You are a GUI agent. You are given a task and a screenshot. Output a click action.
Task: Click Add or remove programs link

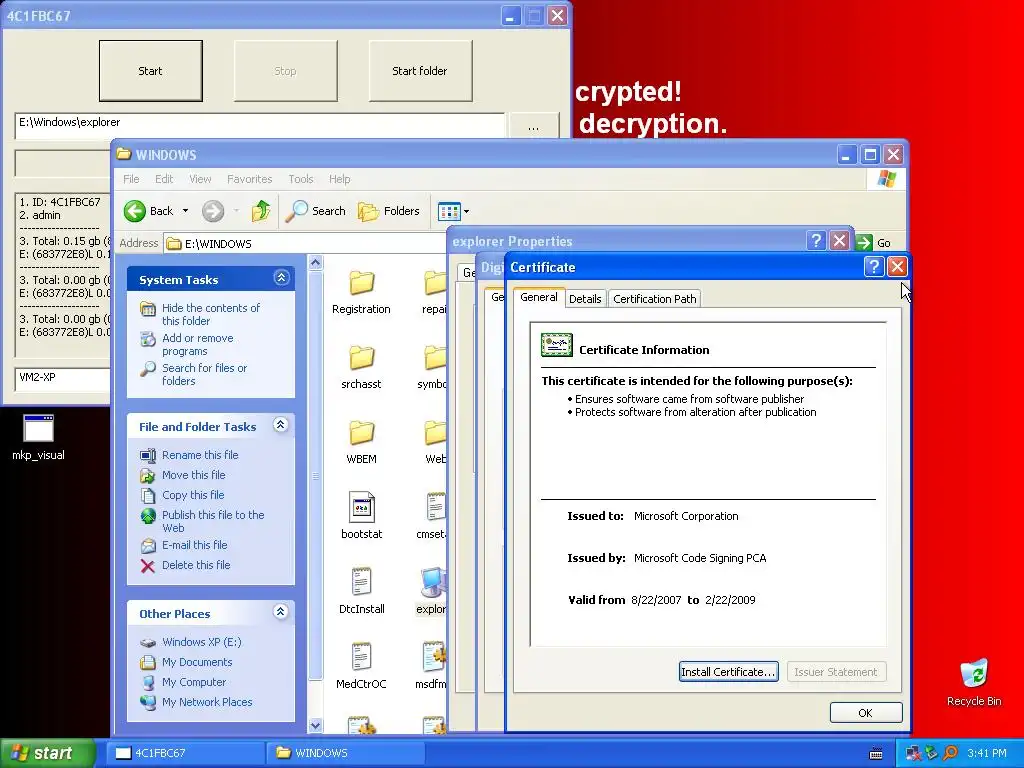[x=197, y=344]
